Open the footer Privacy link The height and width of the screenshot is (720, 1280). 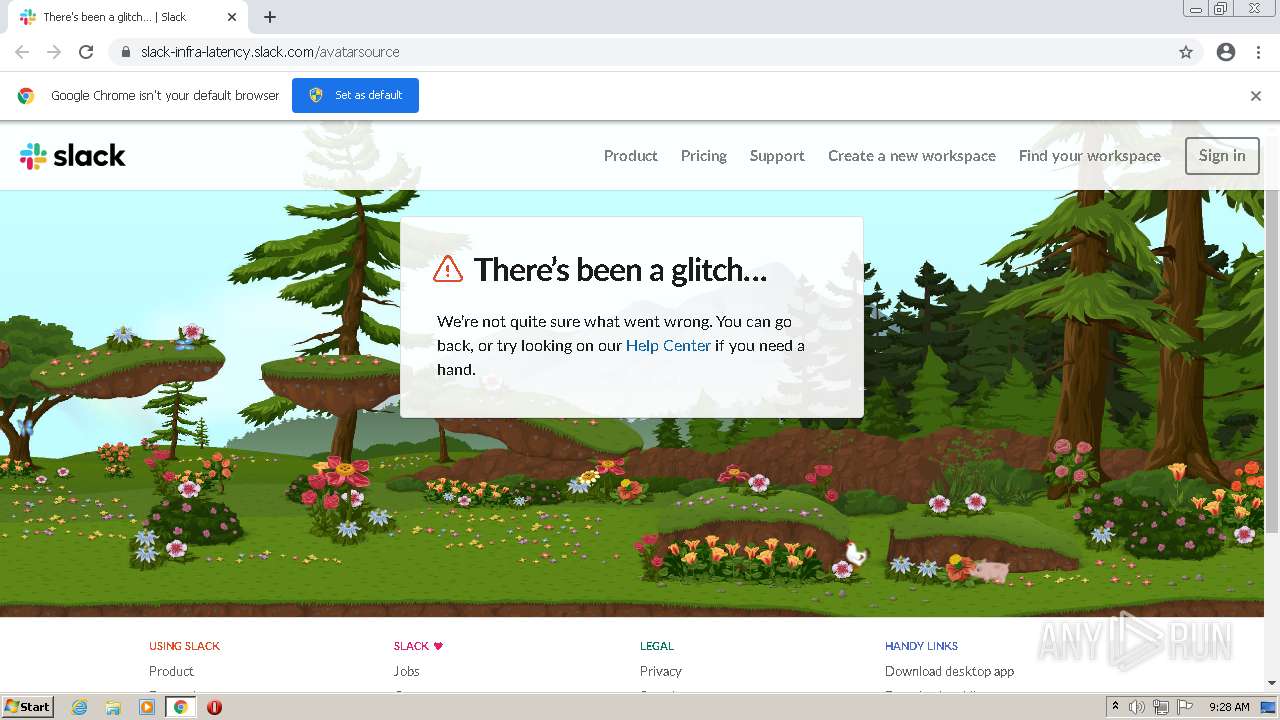click(660, 671)
